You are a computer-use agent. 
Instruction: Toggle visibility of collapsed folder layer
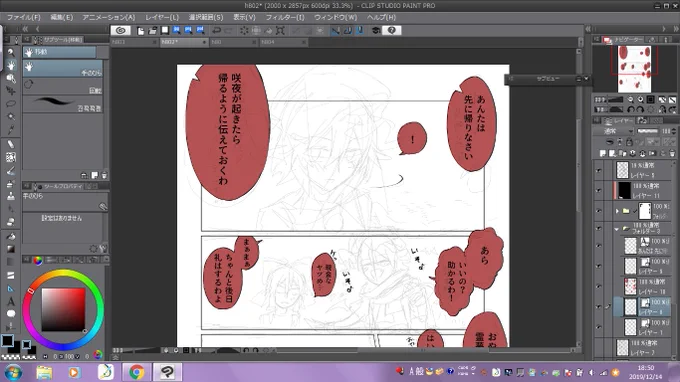599,211
